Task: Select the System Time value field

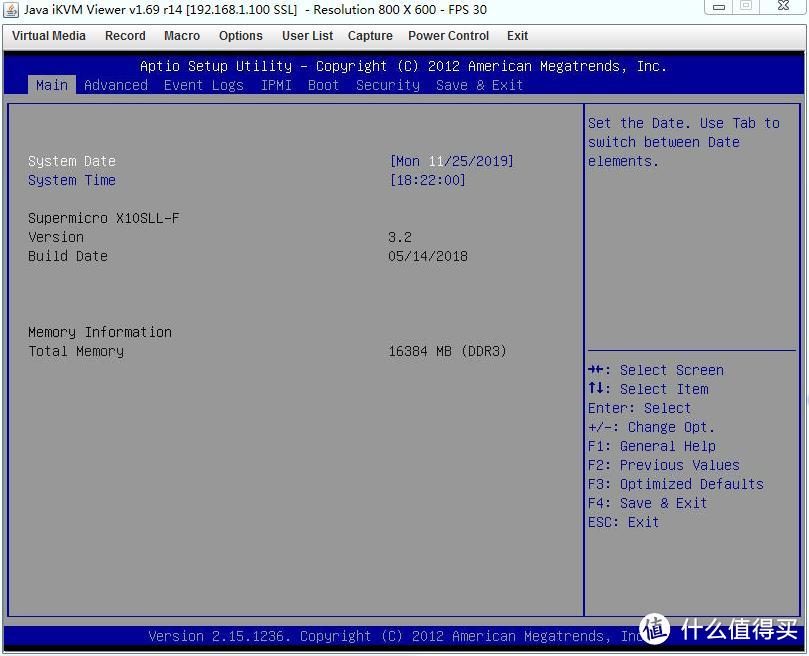Action: tap(427, 180)
